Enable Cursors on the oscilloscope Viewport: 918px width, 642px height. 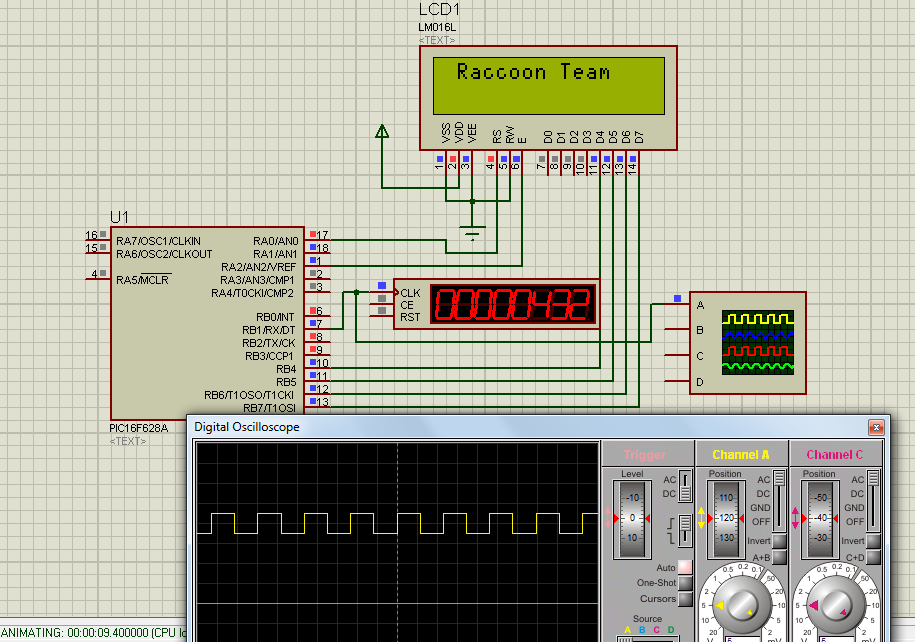click(x=683, y=598)
